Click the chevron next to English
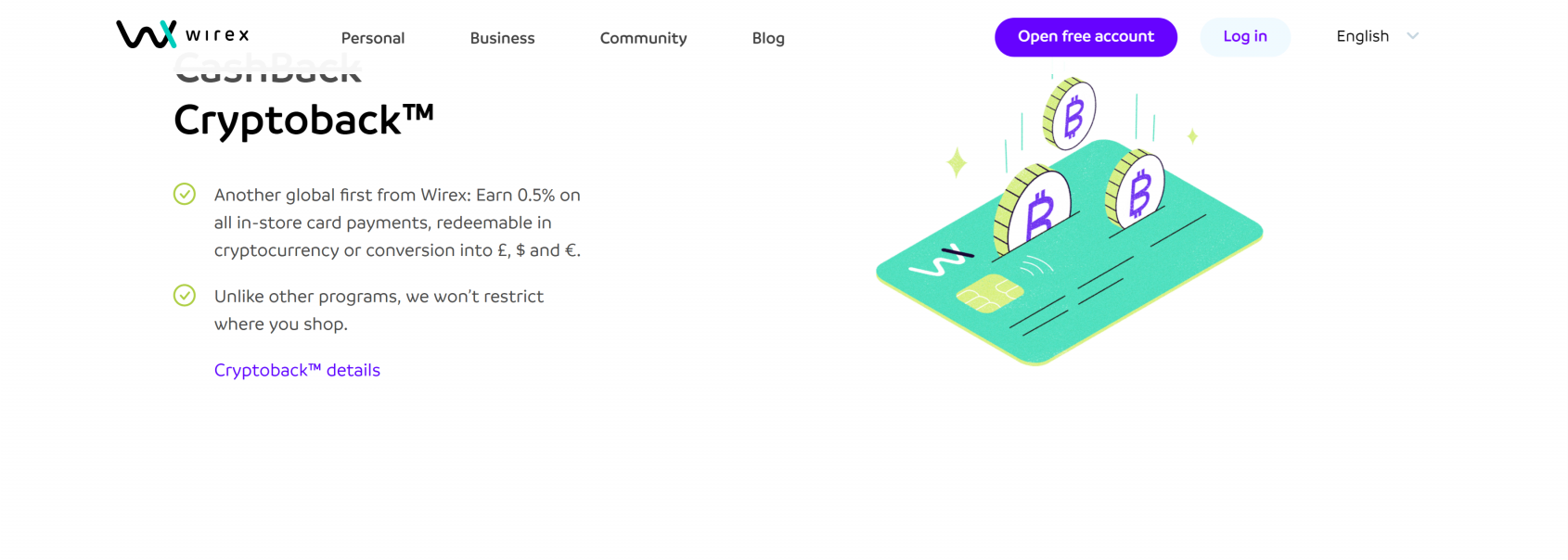 click(1412, 36)
